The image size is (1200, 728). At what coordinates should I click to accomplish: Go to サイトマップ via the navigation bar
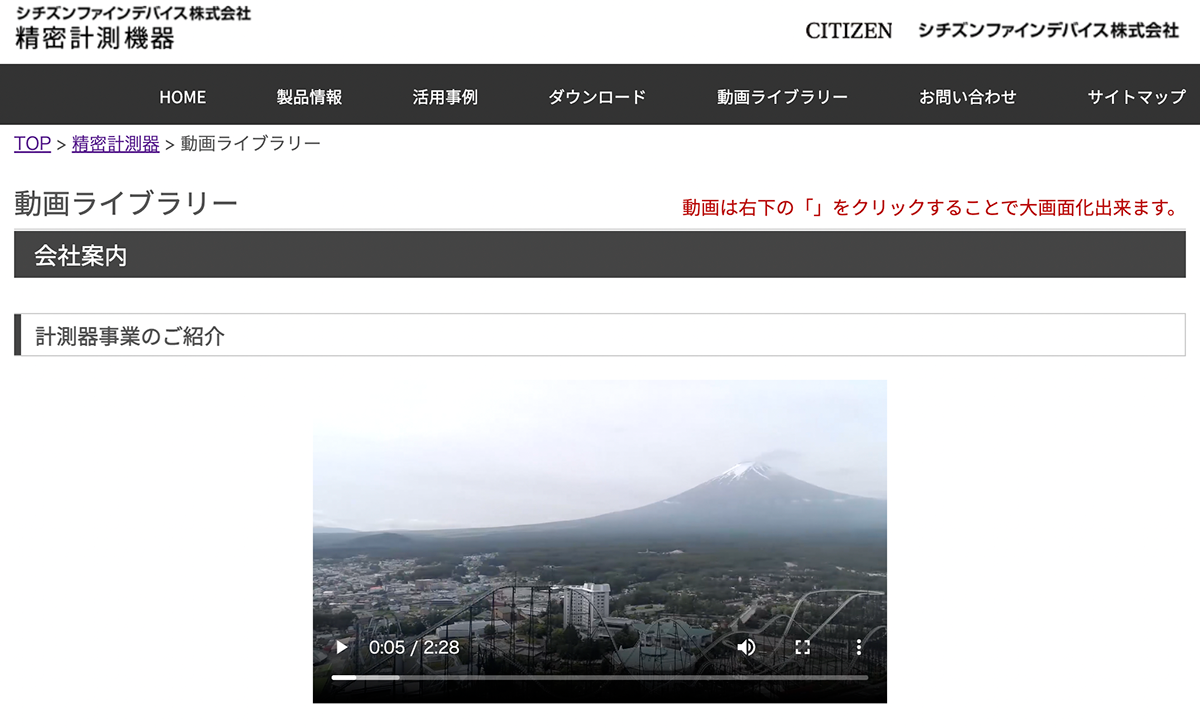coord(1133,96)
